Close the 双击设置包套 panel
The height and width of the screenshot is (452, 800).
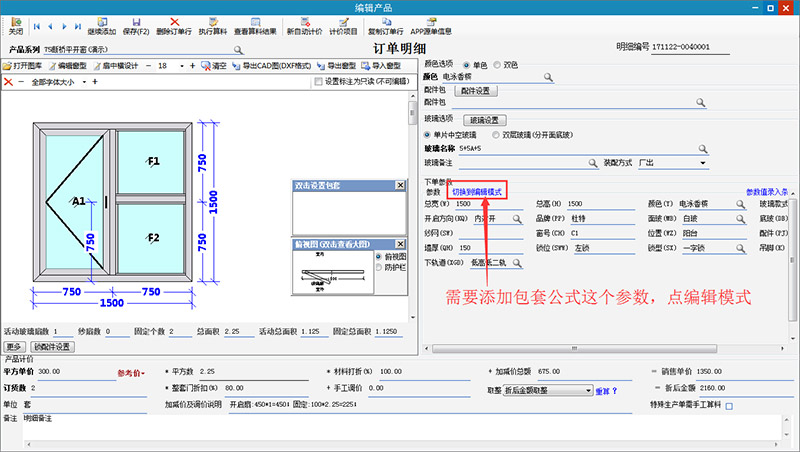401,186
